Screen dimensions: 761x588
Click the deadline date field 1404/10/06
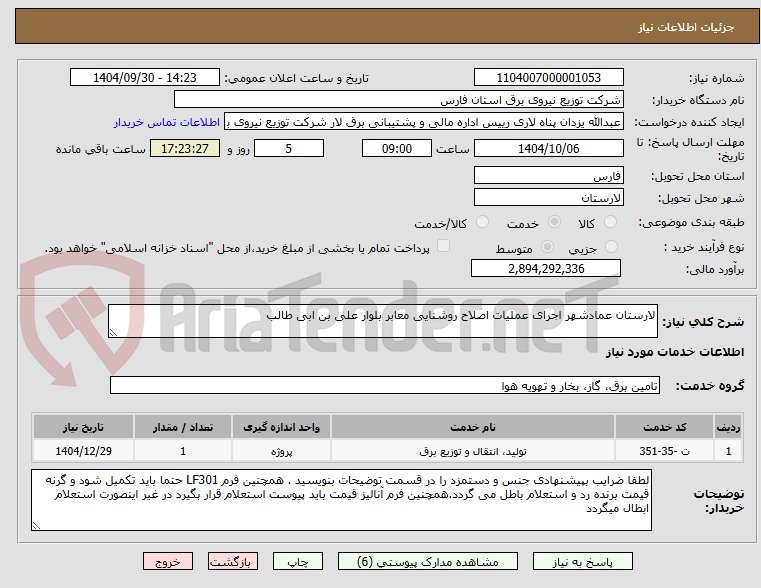pos(548,148)
